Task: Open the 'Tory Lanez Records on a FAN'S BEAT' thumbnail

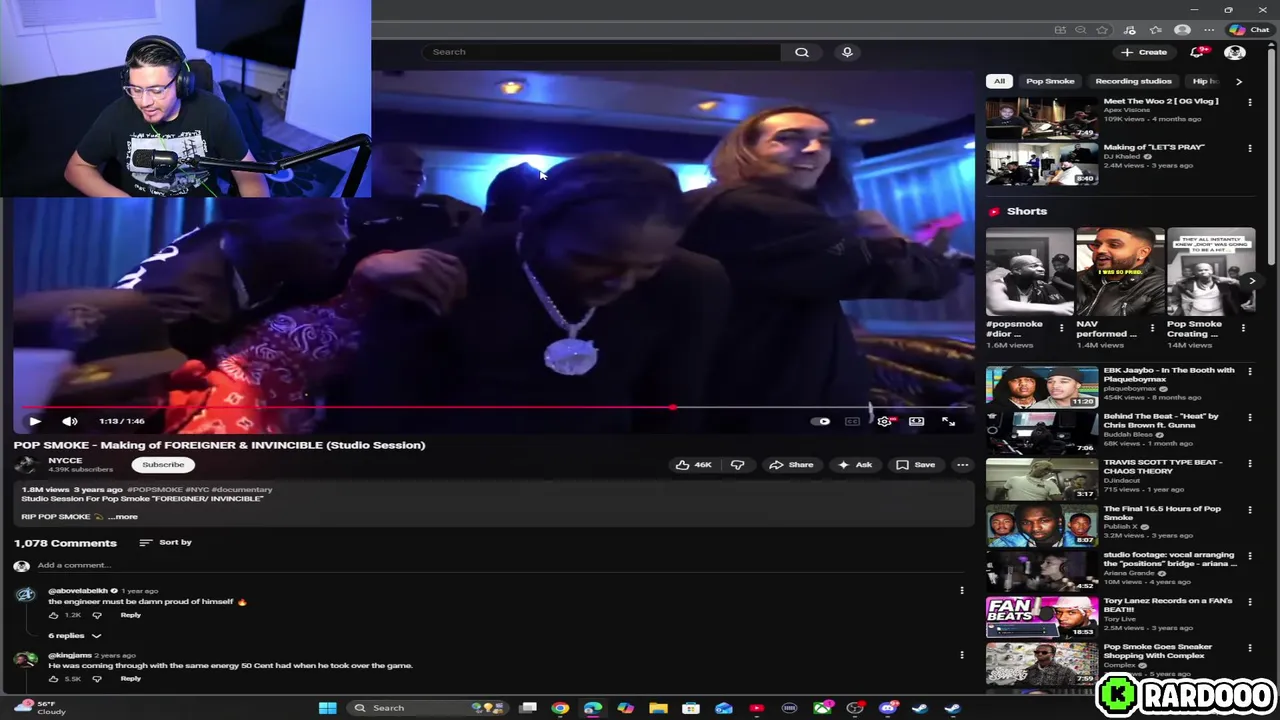Action: [x=1042, y=617]
